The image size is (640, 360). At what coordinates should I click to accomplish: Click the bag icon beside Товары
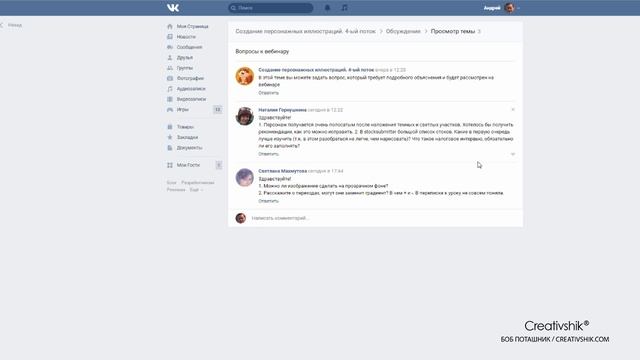click(x=170, y=127)
